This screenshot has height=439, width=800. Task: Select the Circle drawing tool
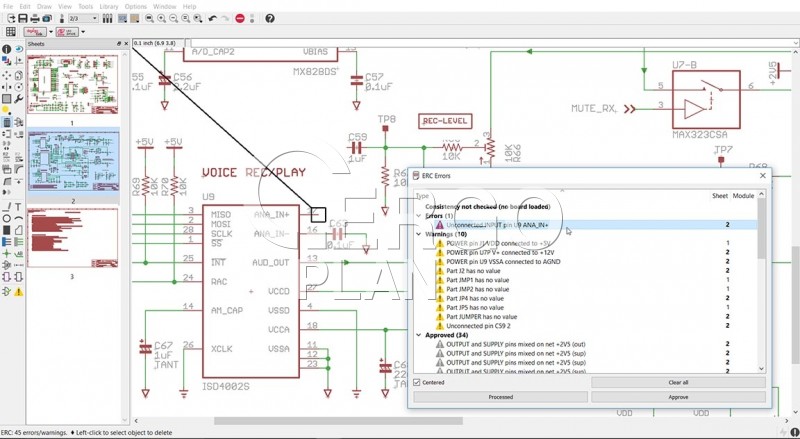pyautogui.click(x=6, y=218)
